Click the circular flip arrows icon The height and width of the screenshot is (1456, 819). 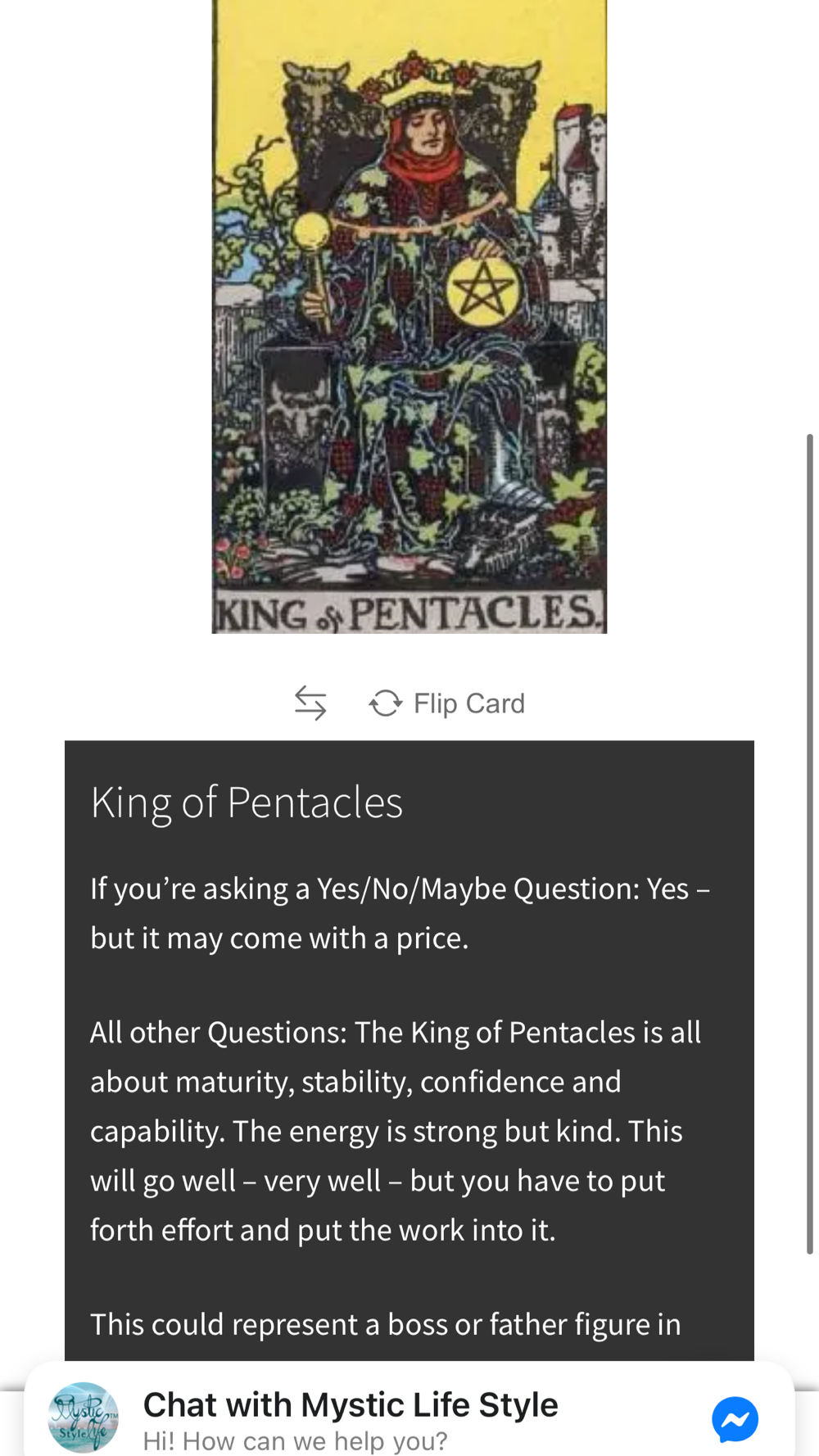point(386,703)
